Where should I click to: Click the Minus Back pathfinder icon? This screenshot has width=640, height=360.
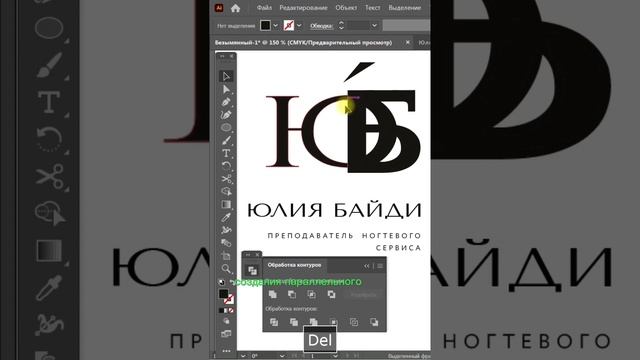[x=374, y=322]
